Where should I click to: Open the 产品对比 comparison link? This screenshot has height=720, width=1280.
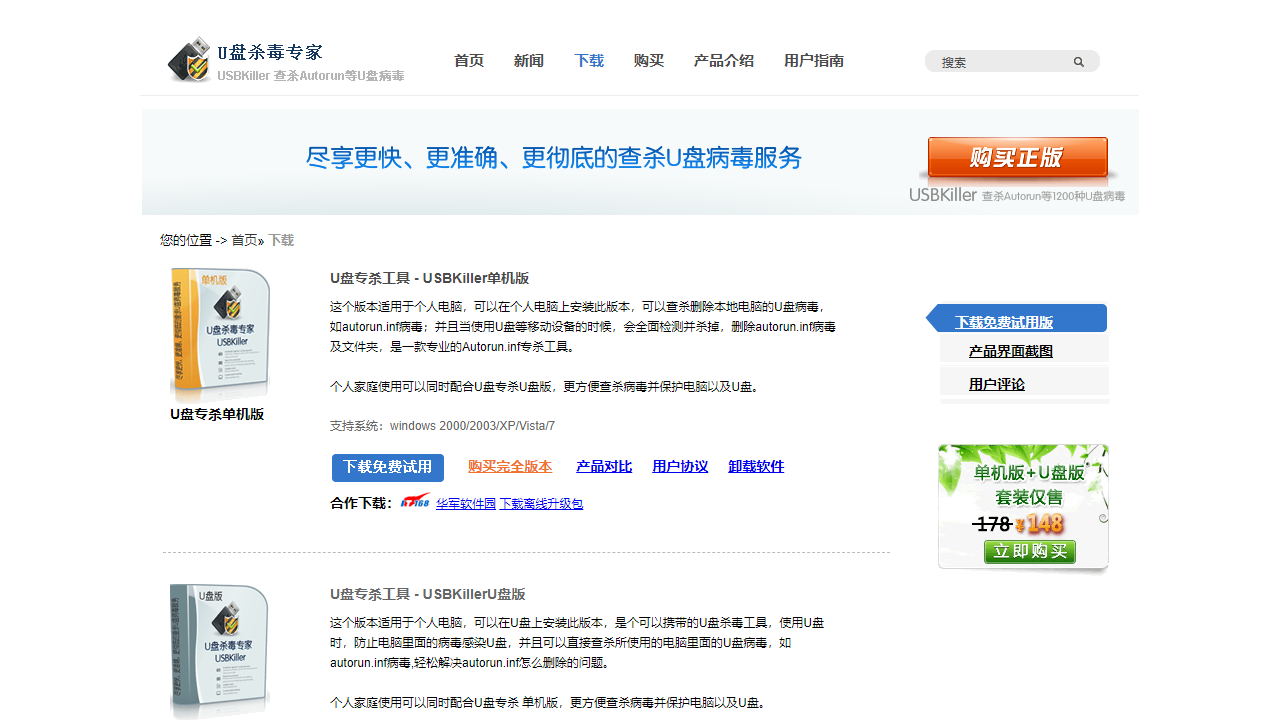click(603, 466)
